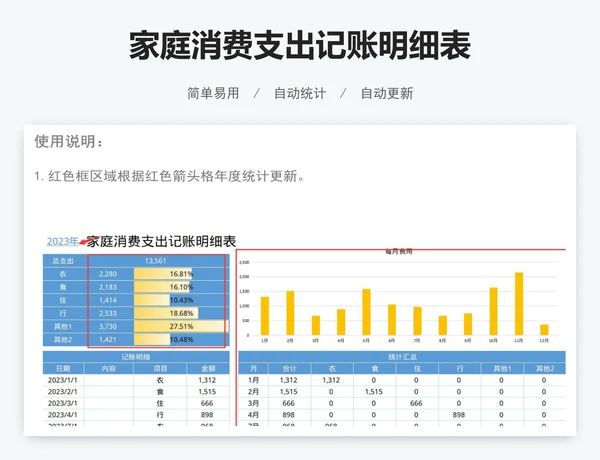Click the 2月 bar in chart
600x460 pixels.
[290, 313]
